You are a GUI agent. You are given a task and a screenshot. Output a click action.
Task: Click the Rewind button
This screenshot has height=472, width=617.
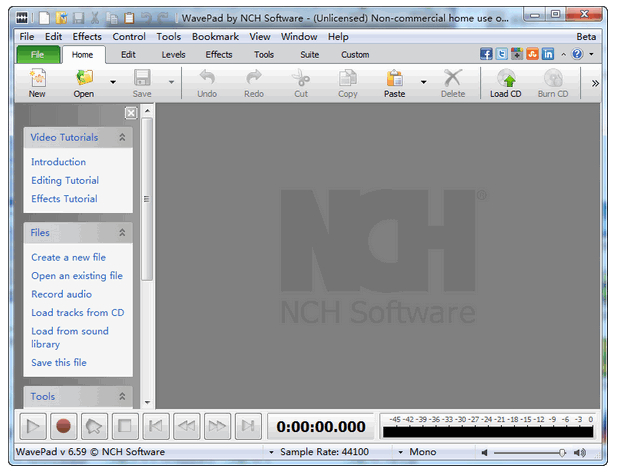[186, 426]
